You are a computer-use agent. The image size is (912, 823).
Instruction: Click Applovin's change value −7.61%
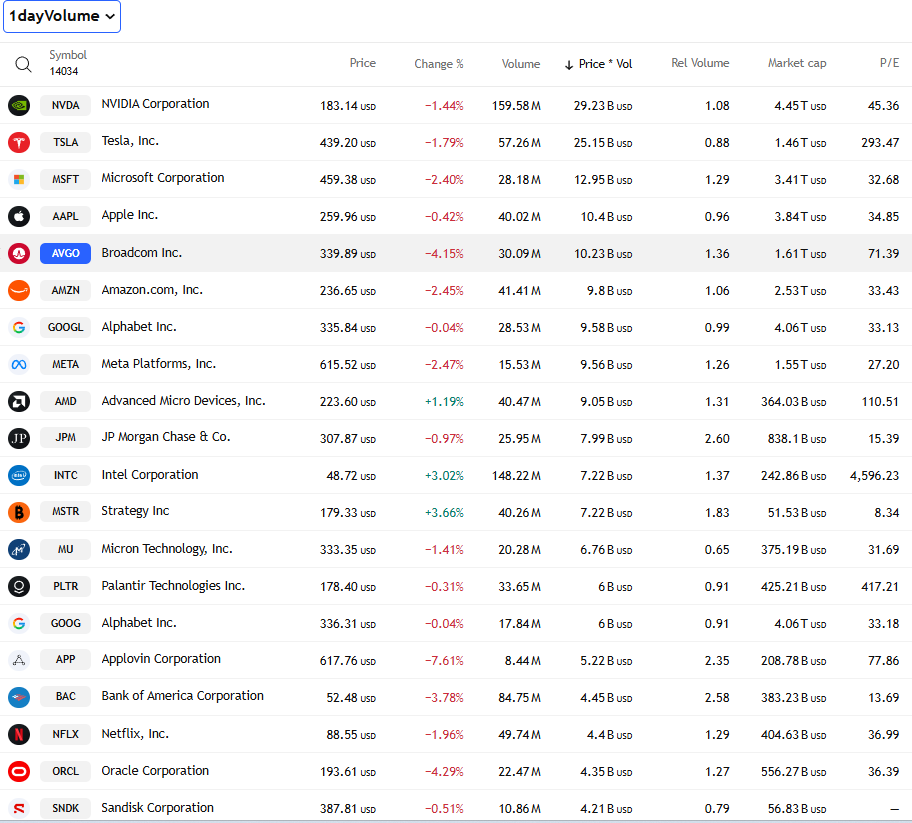[444, 661]
